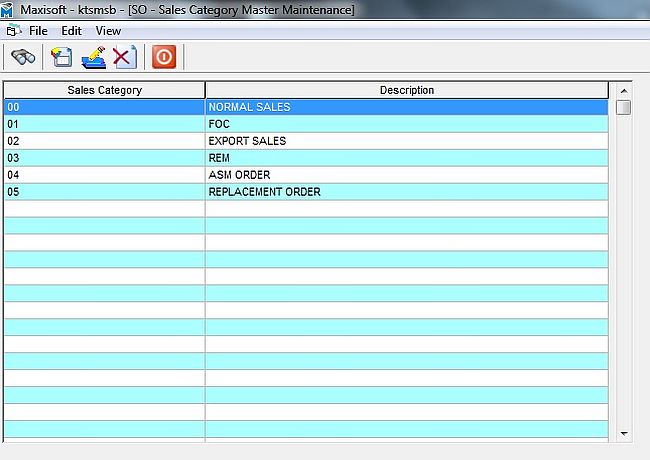This screenshot has height=460, width=650.
Task: Click the scrollbar down arrow
Action: click(624, 433)
